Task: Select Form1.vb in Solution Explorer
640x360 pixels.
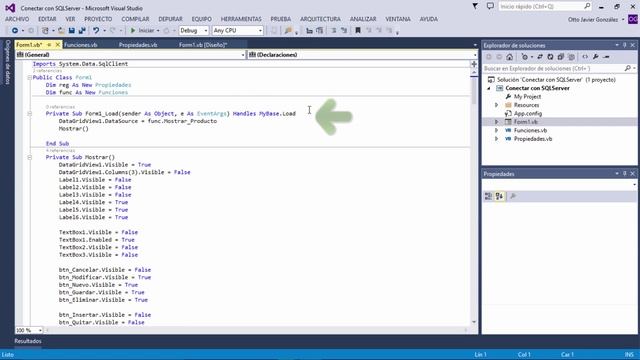Action: [x=525, y=122]
